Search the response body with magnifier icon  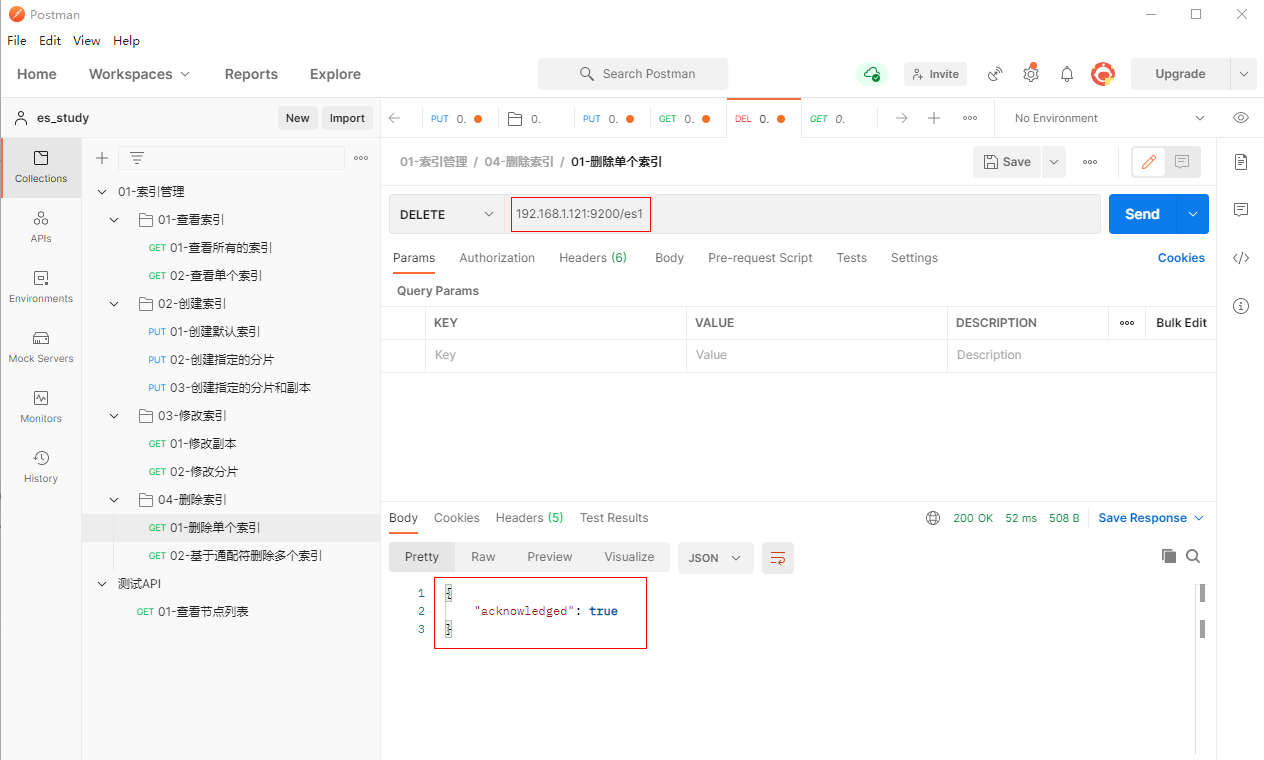pos(1193,556)
